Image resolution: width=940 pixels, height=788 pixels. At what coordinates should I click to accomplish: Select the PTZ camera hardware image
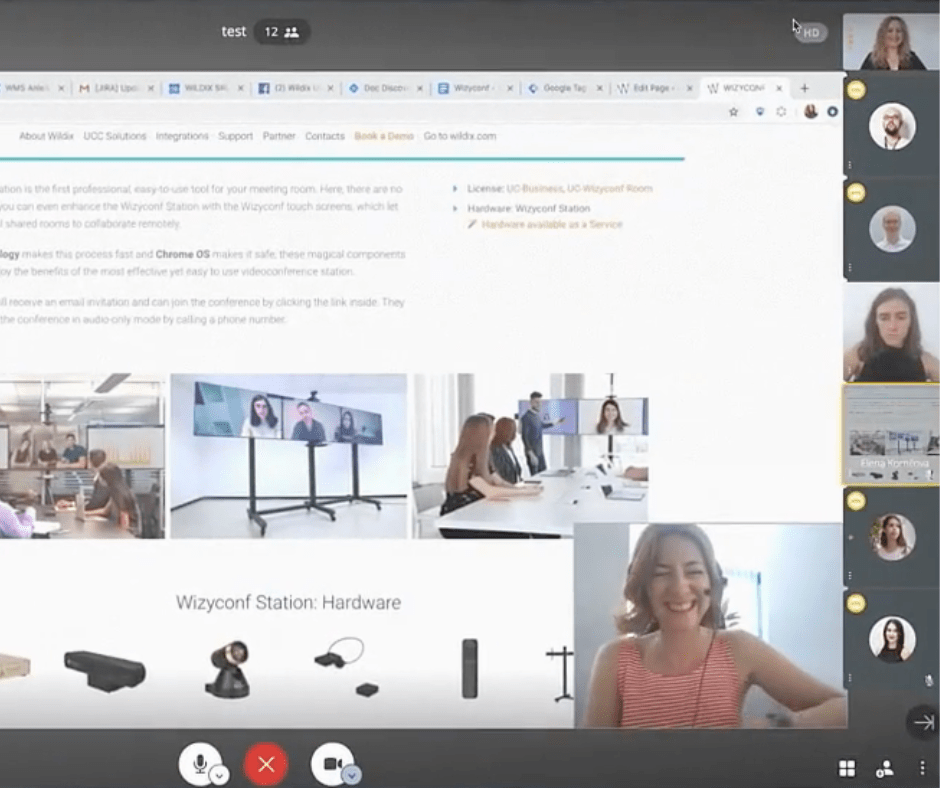(228, 669)
